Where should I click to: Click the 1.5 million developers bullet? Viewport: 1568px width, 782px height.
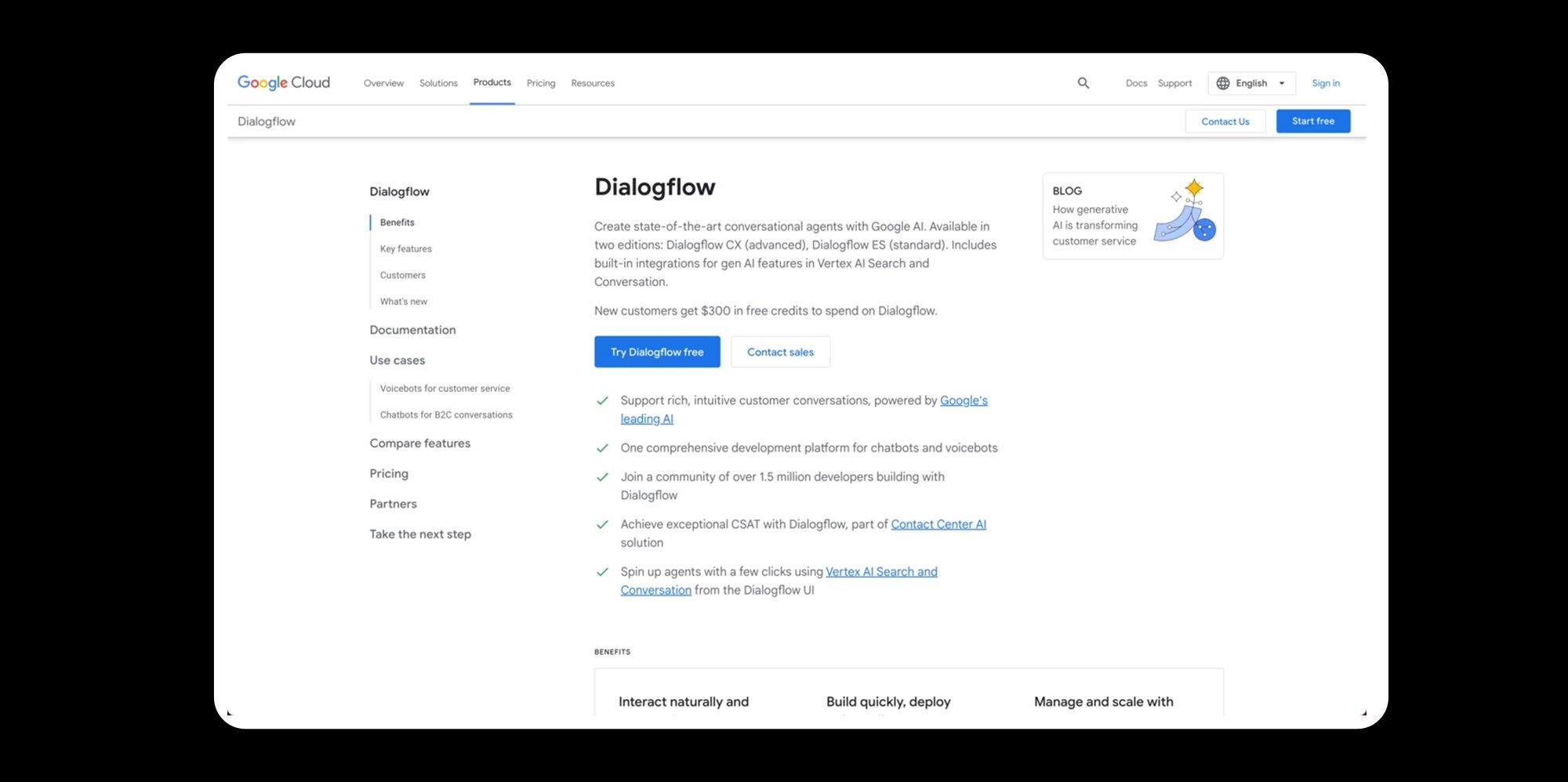click(782, 486)
